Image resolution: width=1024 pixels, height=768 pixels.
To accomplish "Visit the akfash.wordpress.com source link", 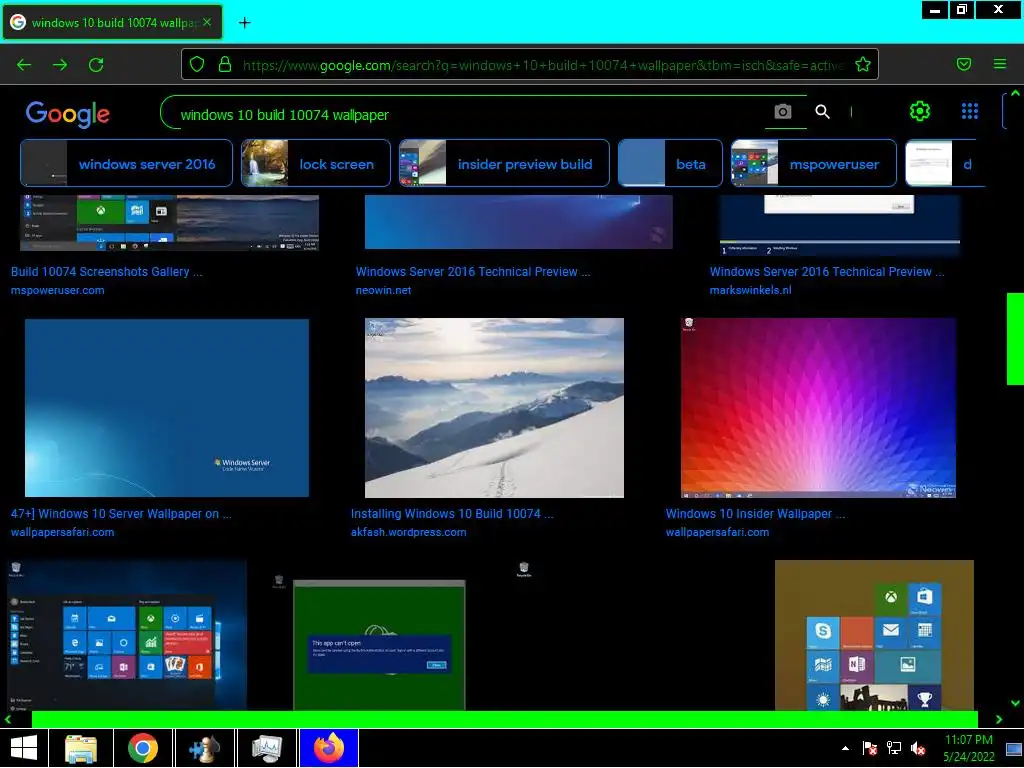I will [409, 532].
